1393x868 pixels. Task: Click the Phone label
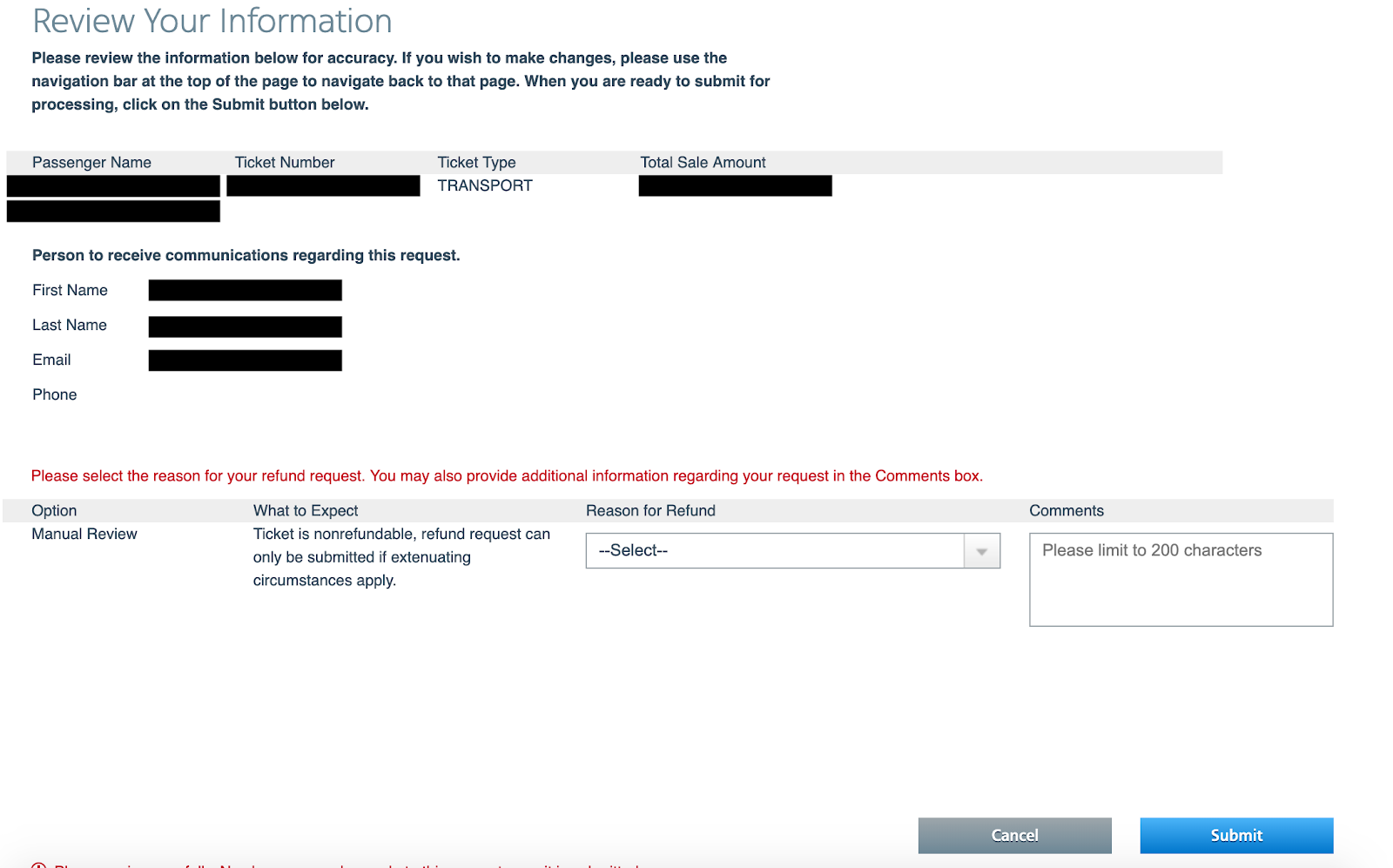tap(54, 395)
